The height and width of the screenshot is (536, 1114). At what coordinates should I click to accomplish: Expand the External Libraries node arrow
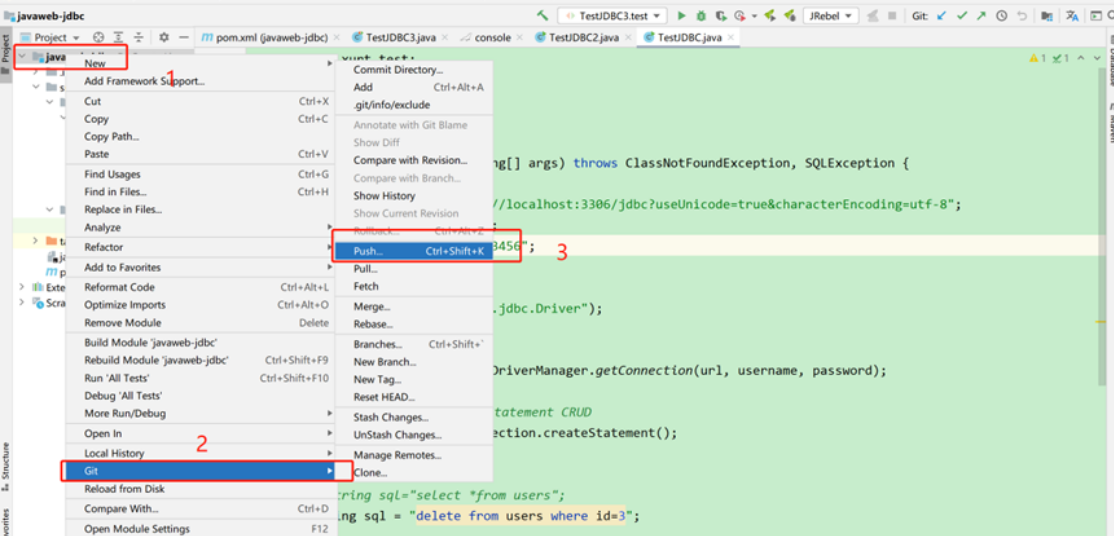(x=23, y=287)
